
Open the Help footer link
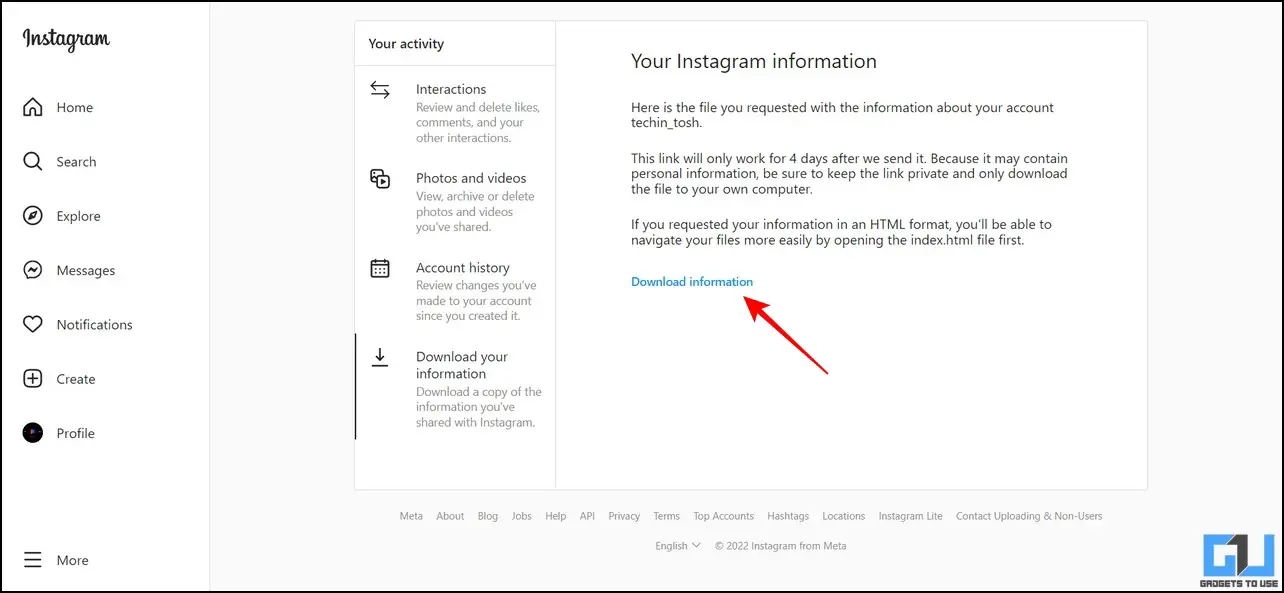pyautogui.click(x=556, y=516)
